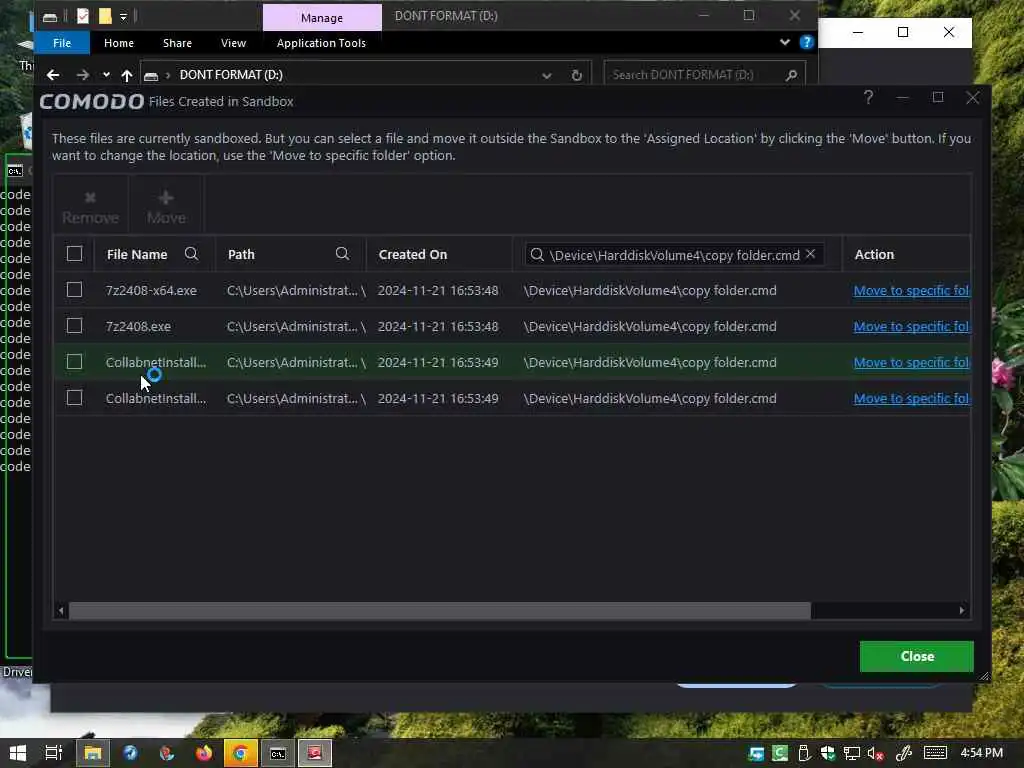Open Comodo green tray icon
Image resolution: width=1024 pixels, height=768 pixels.
click(x=780, y=754)
